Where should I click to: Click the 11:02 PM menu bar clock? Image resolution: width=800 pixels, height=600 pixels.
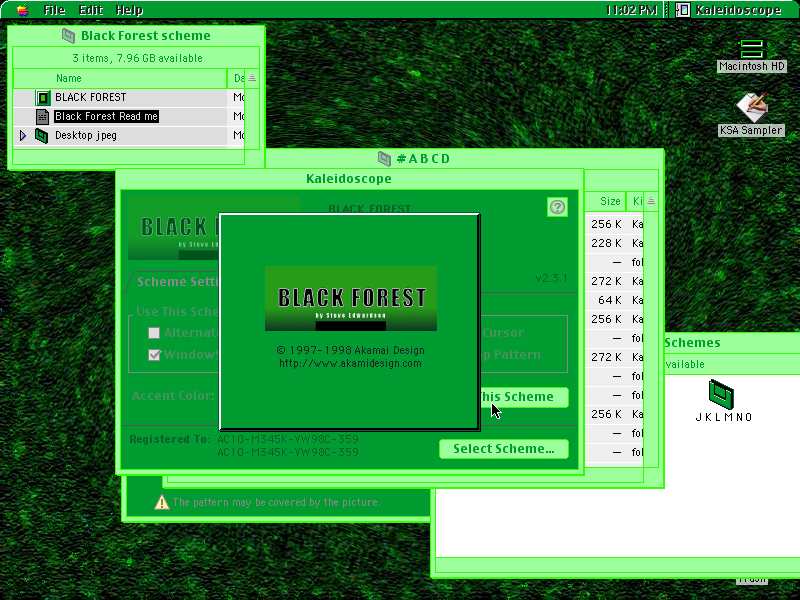tap(631, 10)
